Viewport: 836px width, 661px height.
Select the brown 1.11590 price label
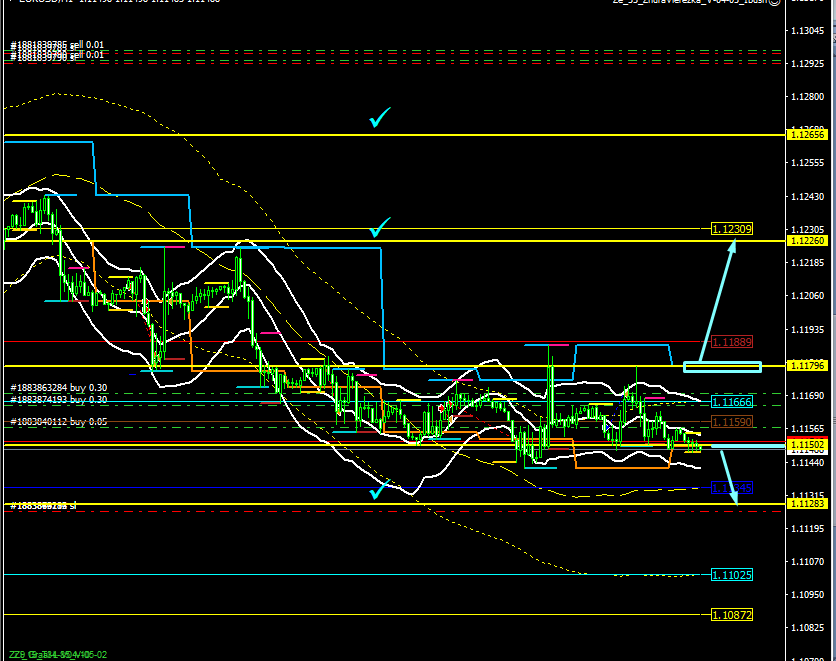click(732, 422)
